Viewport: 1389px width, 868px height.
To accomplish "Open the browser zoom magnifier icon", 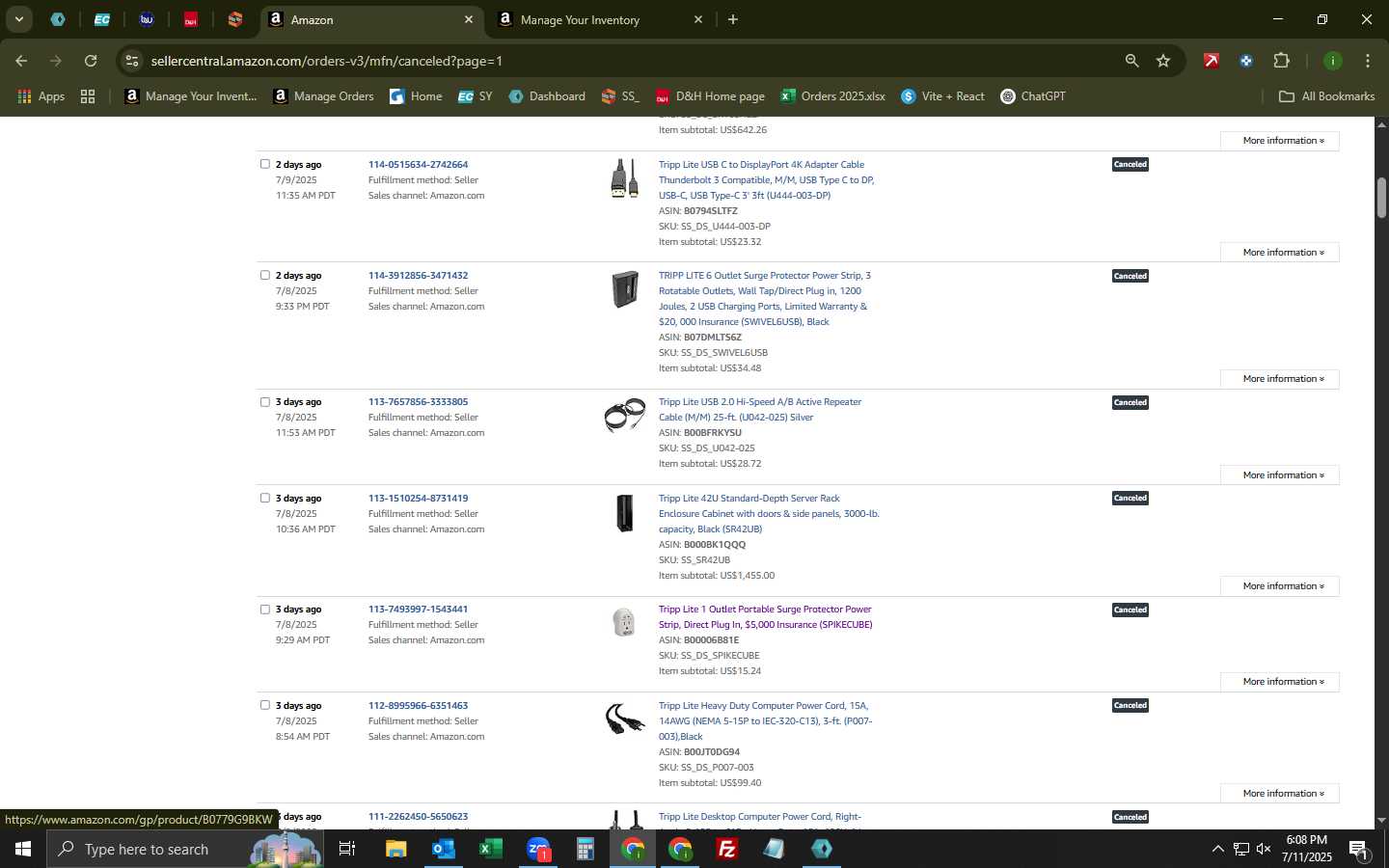I will pyautogui.click(x=1131, y=61).
